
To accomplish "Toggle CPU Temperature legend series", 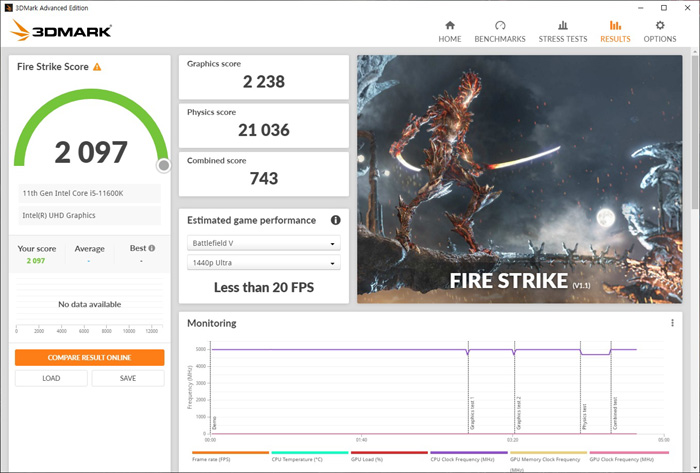I will click(x=310, y=456).
